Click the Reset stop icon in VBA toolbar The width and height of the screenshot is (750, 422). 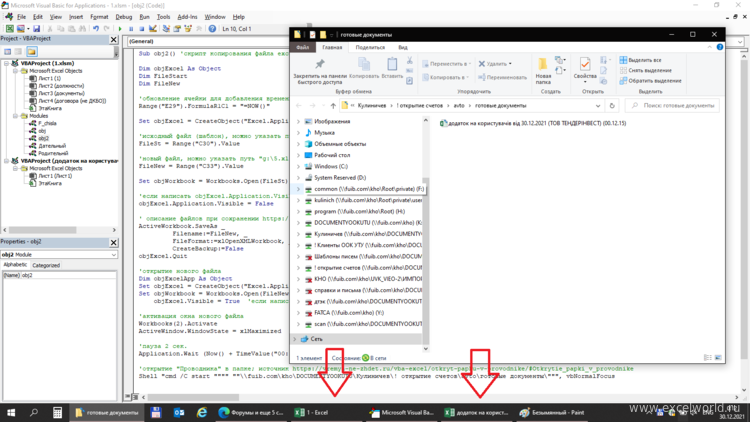tap(142, 29)
